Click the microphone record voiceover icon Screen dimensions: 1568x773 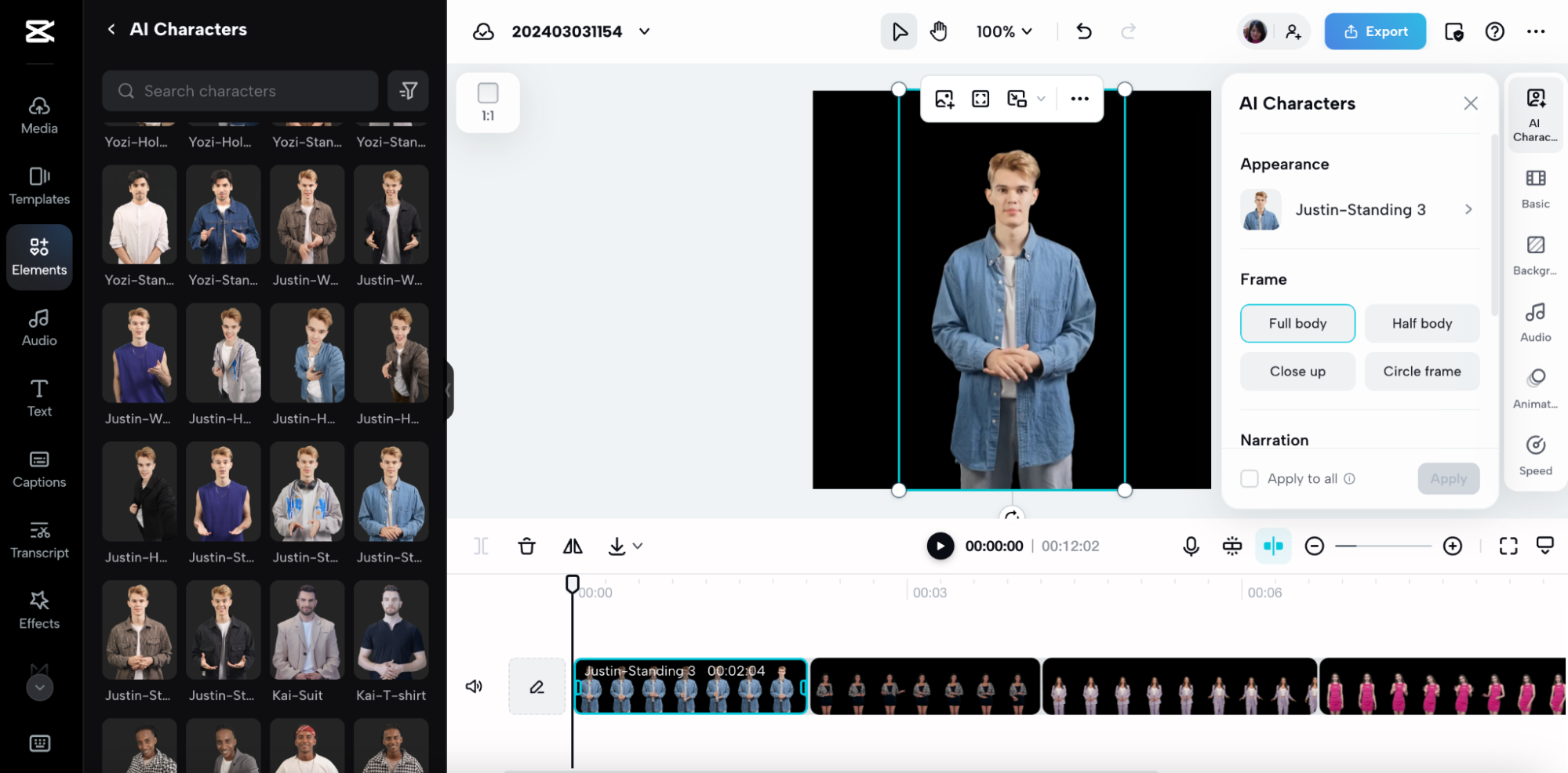click(x=1190, y=546)
